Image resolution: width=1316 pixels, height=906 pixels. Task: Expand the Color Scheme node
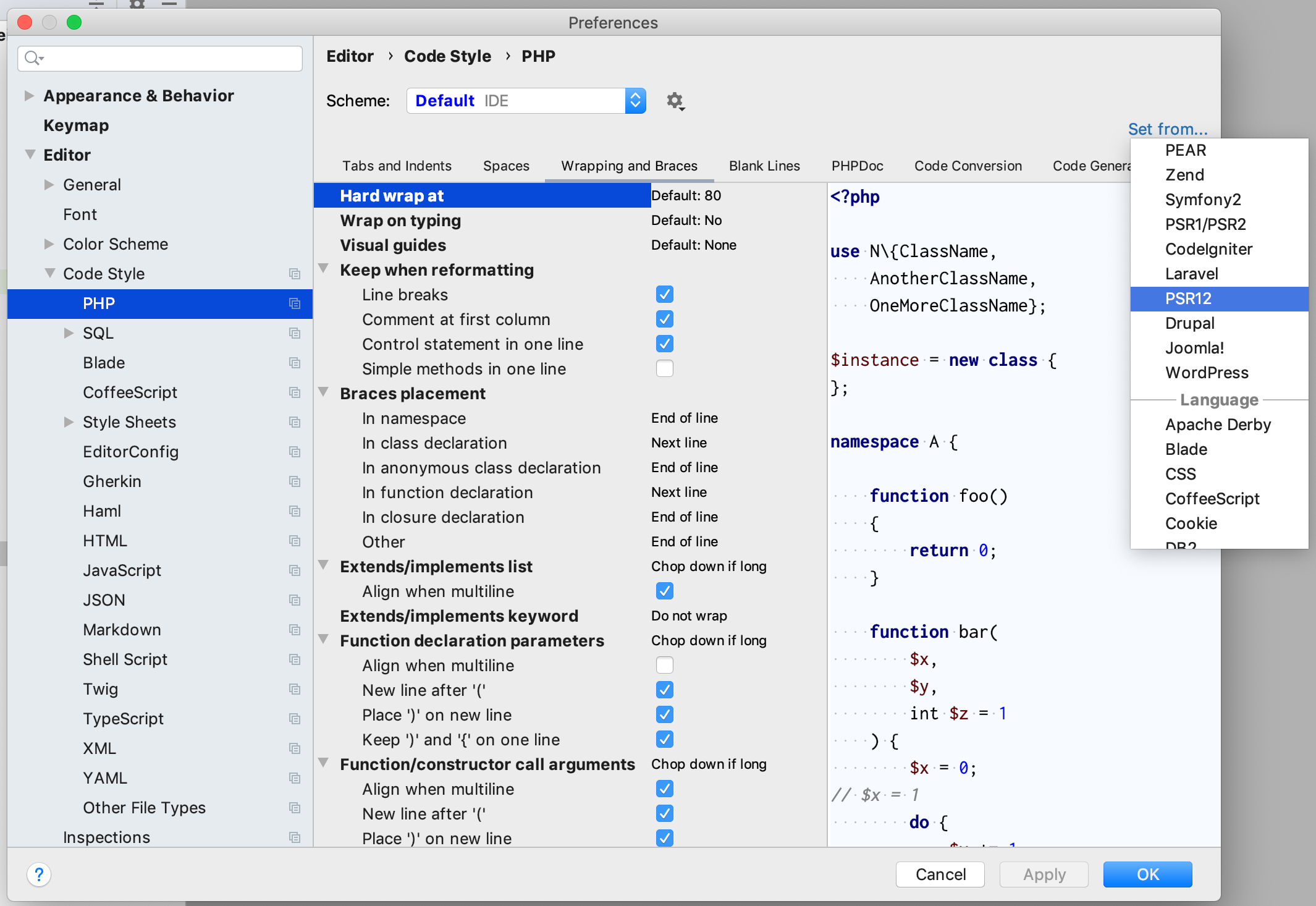pos(49,244)
